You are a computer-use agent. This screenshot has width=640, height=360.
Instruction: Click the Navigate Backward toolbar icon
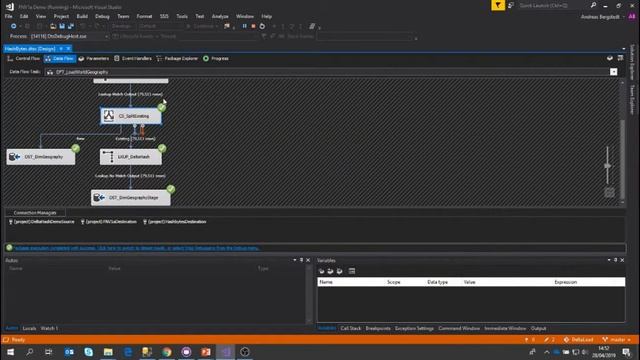pyautogui.click(x=13, y=26)
